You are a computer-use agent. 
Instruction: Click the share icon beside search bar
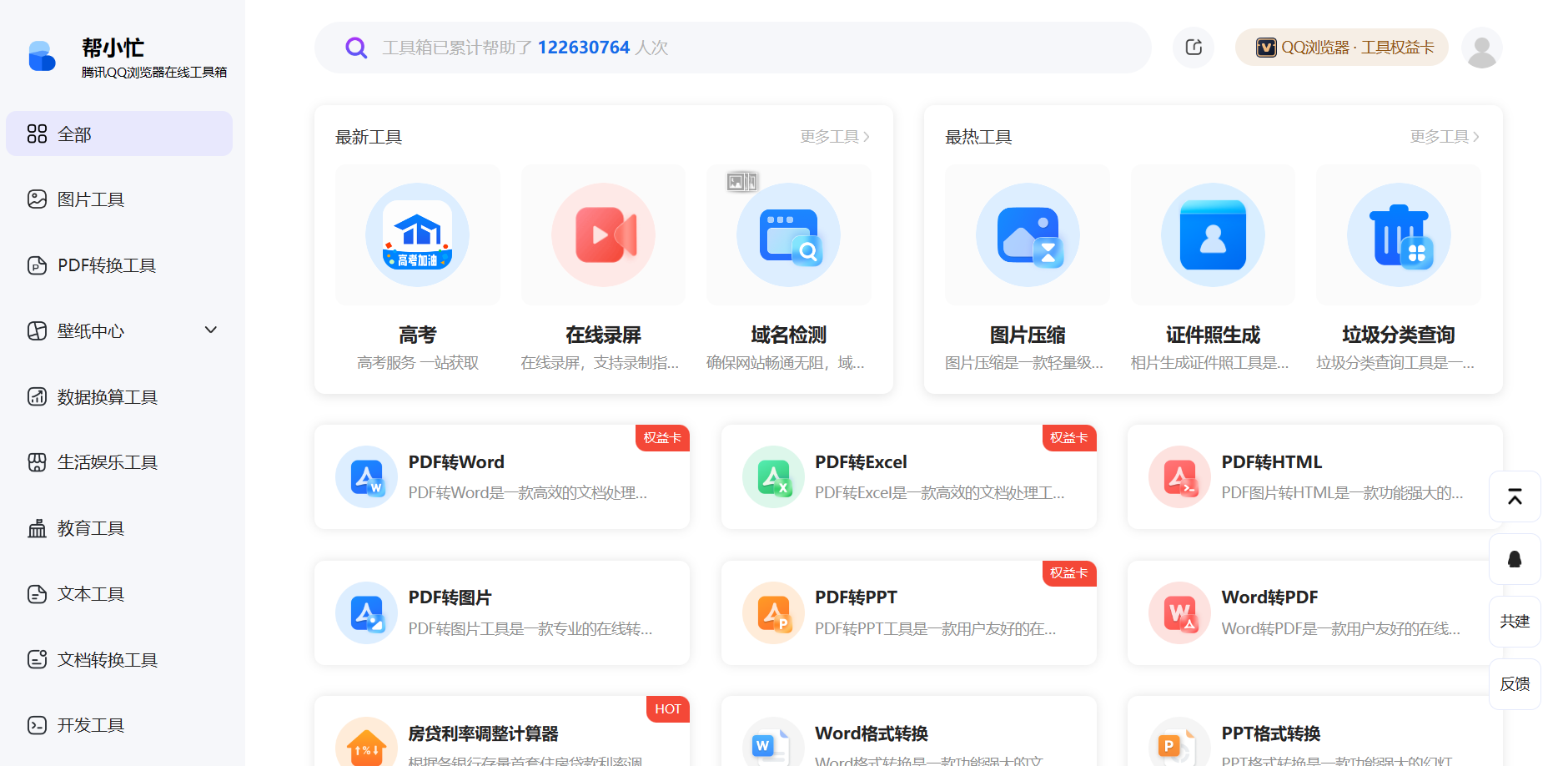1194,48
